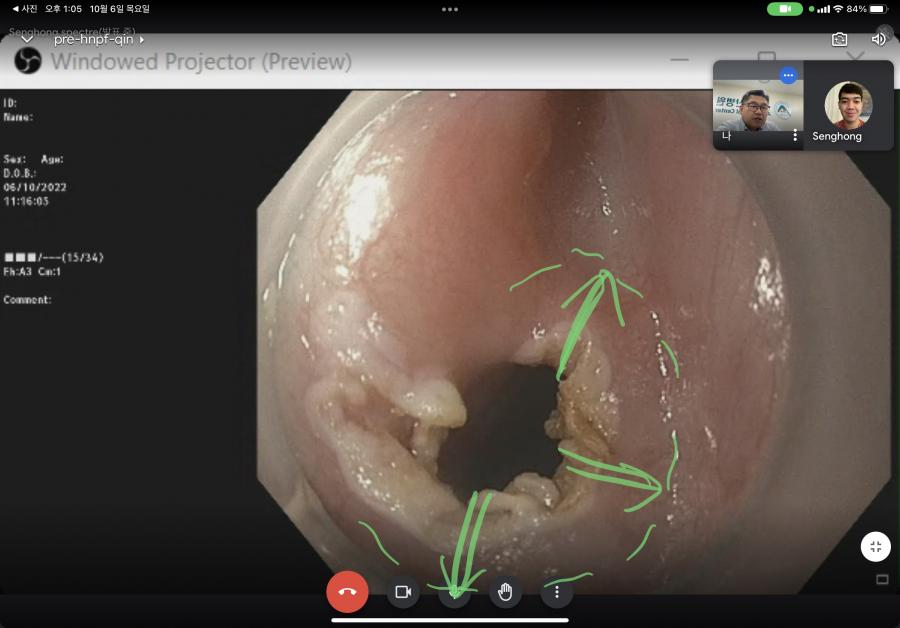
Task: Select own video thumbnail
Action: (758, 106)
